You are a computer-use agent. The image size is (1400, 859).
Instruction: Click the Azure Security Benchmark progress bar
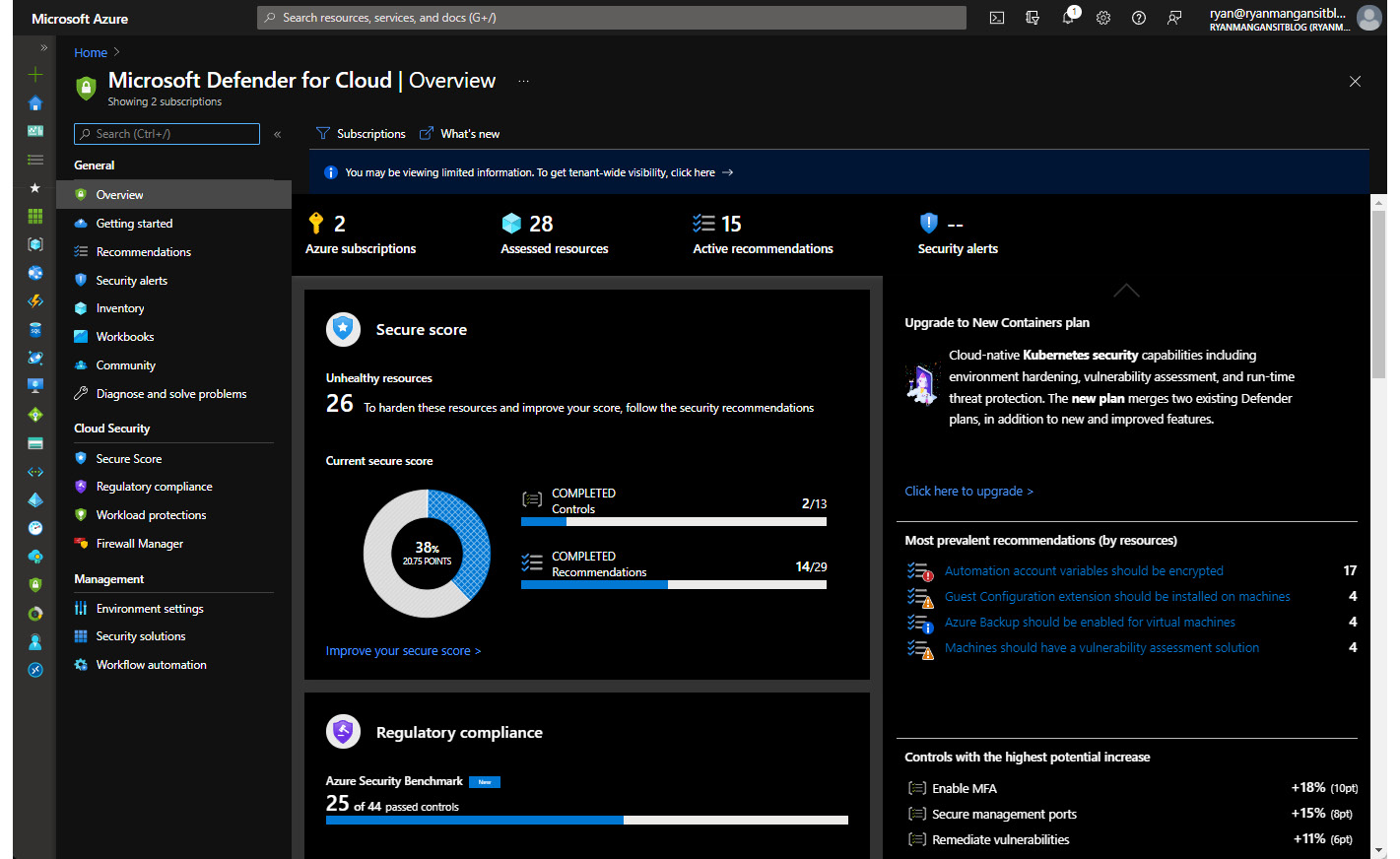[x=587, y=820]
